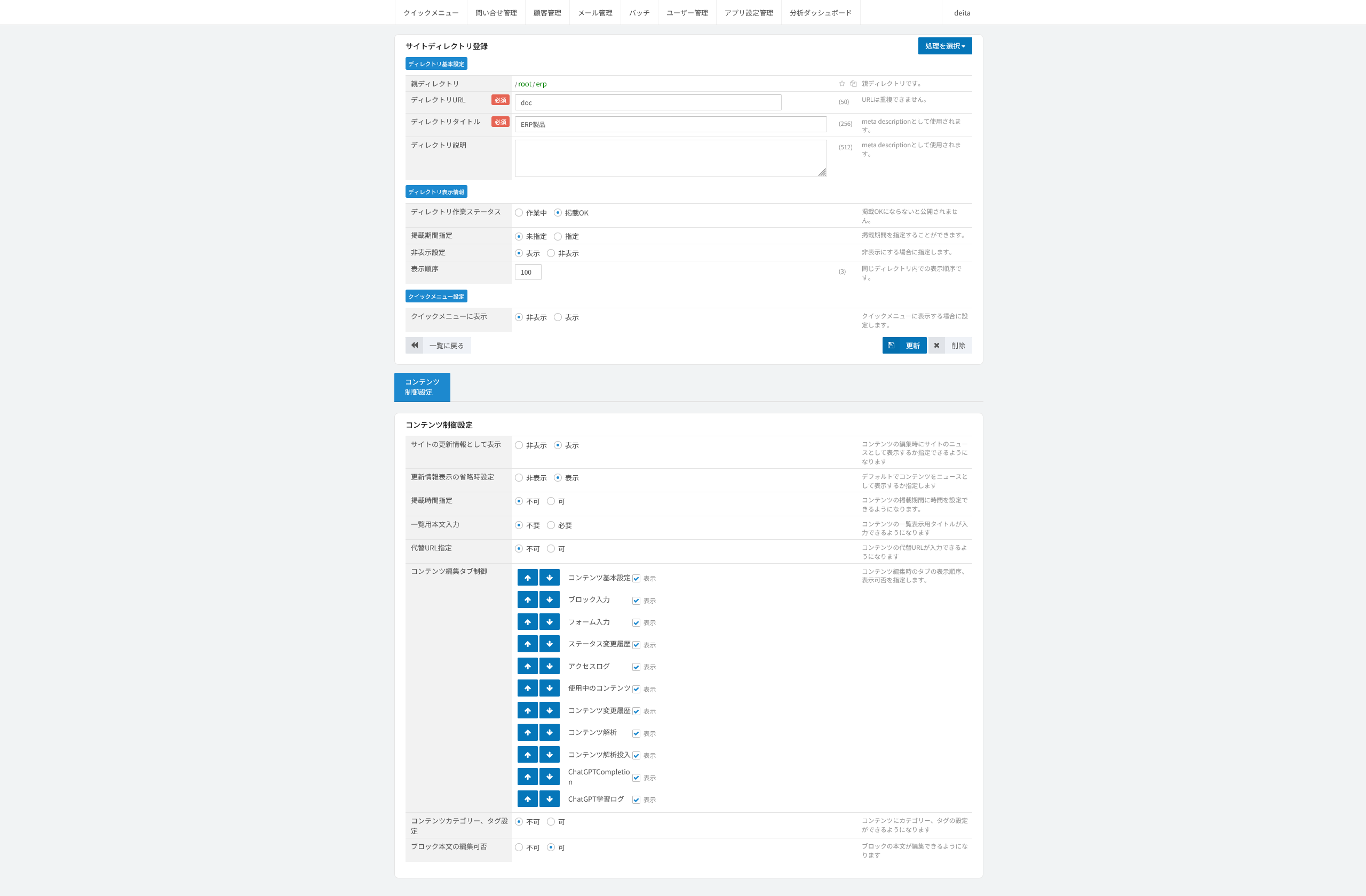Open the 処理を選択 dropdown
1366x896 pixels.
tap(944, 46)
